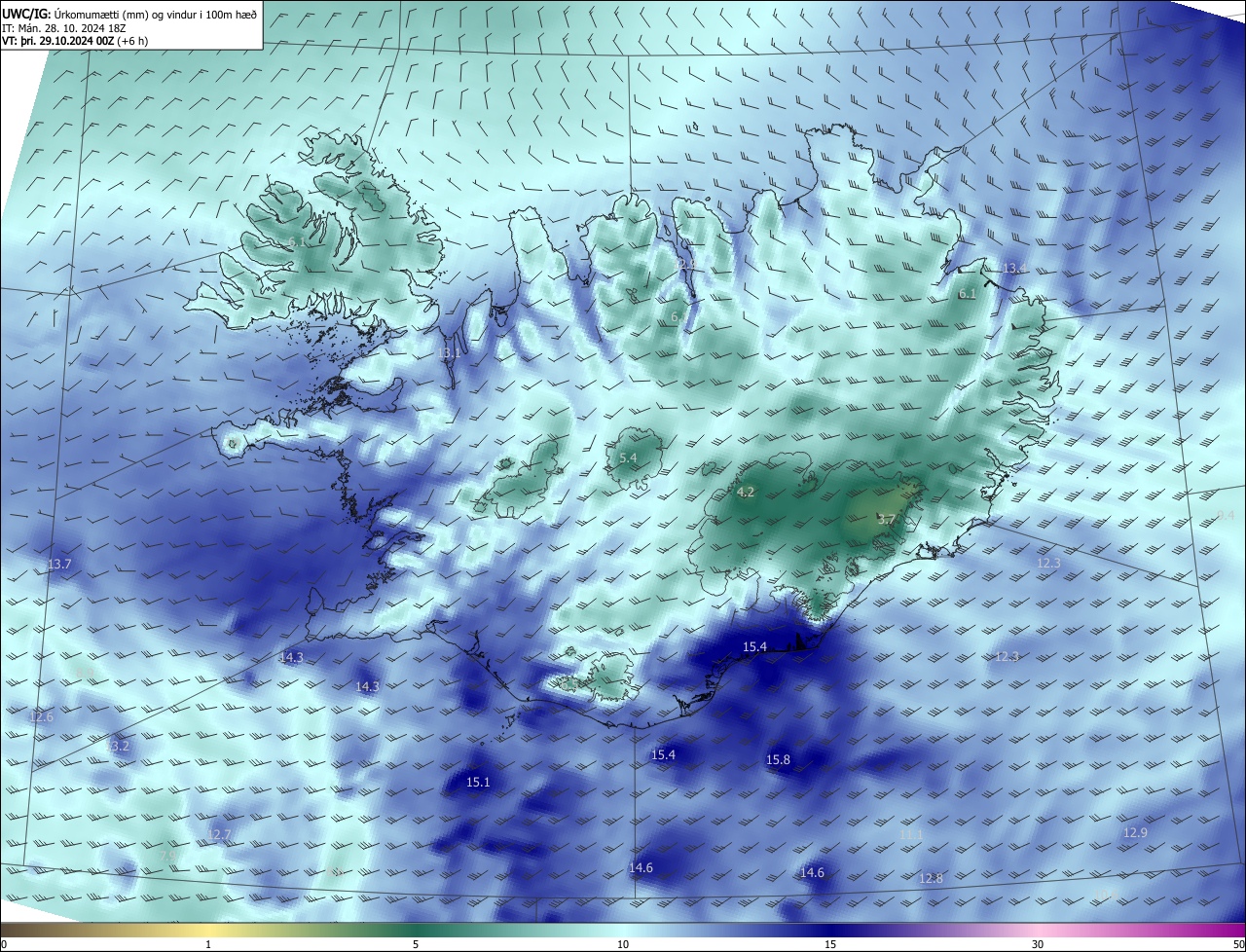1246x952 pixels.
Task: Select the 15.1 precipitable water value
Action: 478,782
